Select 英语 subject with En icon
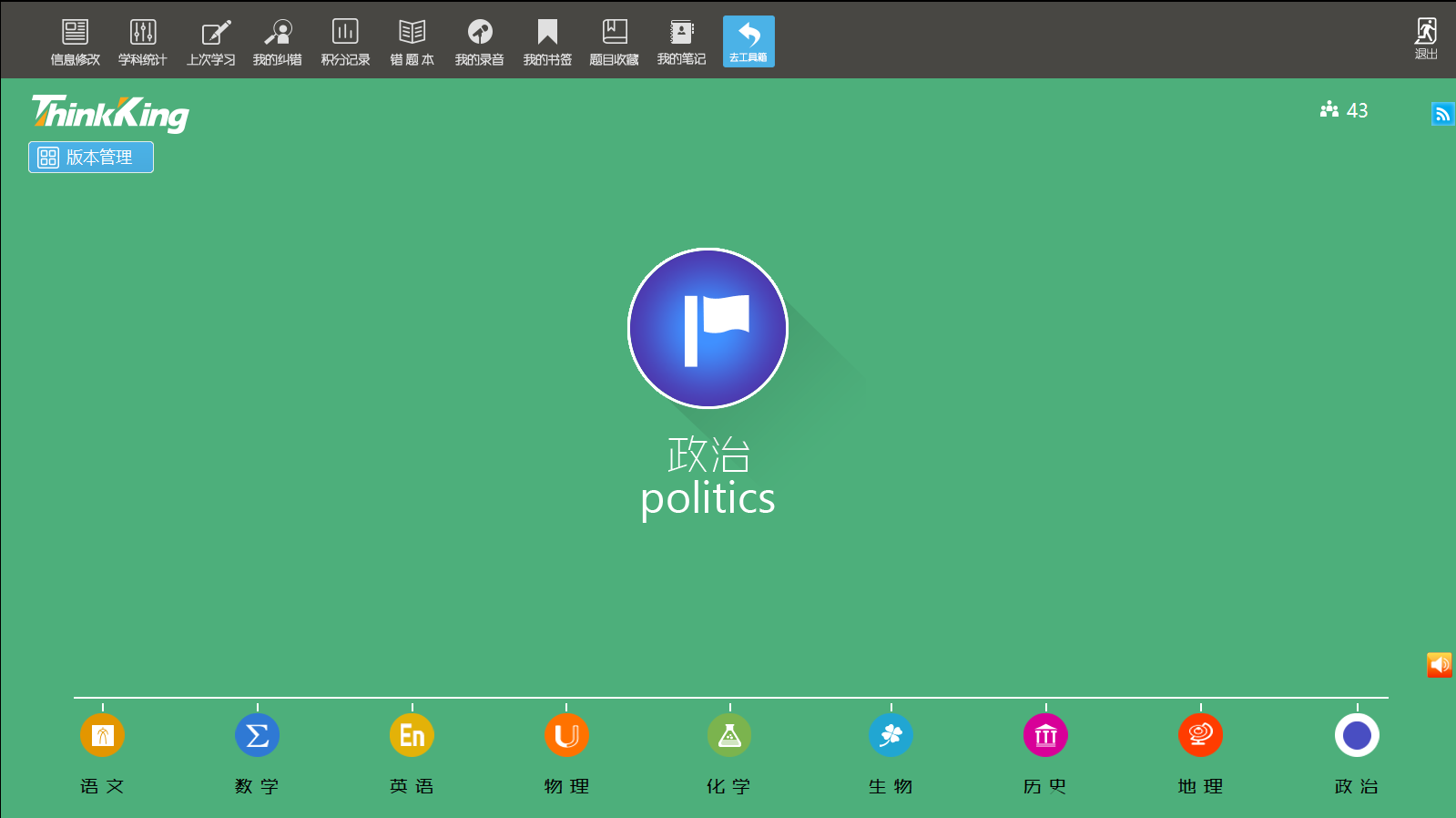Viewport: 1456px width, 818px height. (412, 735)
